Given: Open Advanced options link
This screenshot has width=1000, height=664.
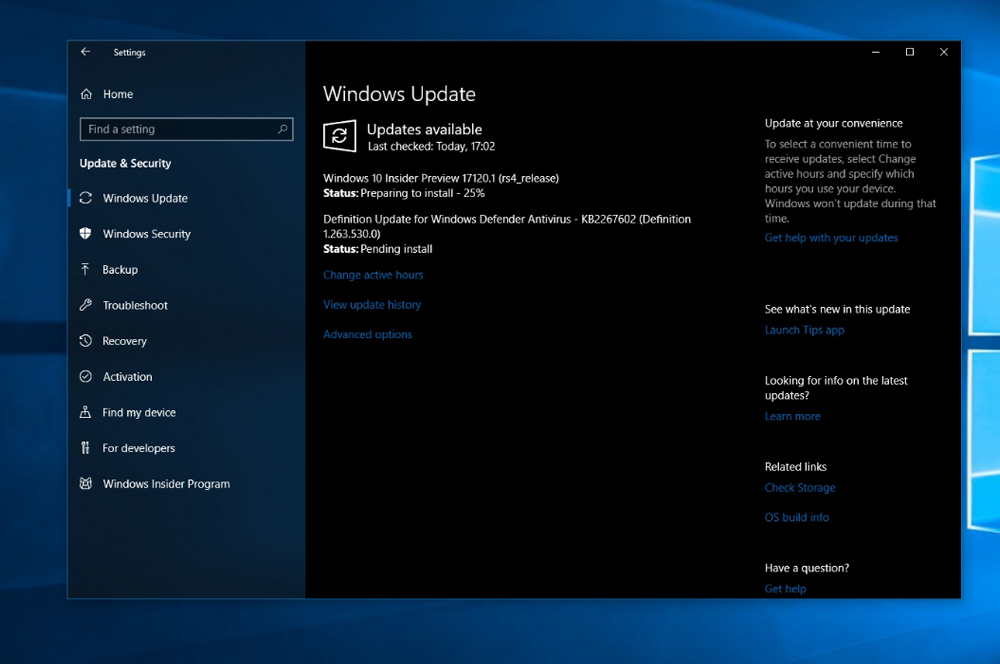Looking at the screenshot, I should (367, 334).
